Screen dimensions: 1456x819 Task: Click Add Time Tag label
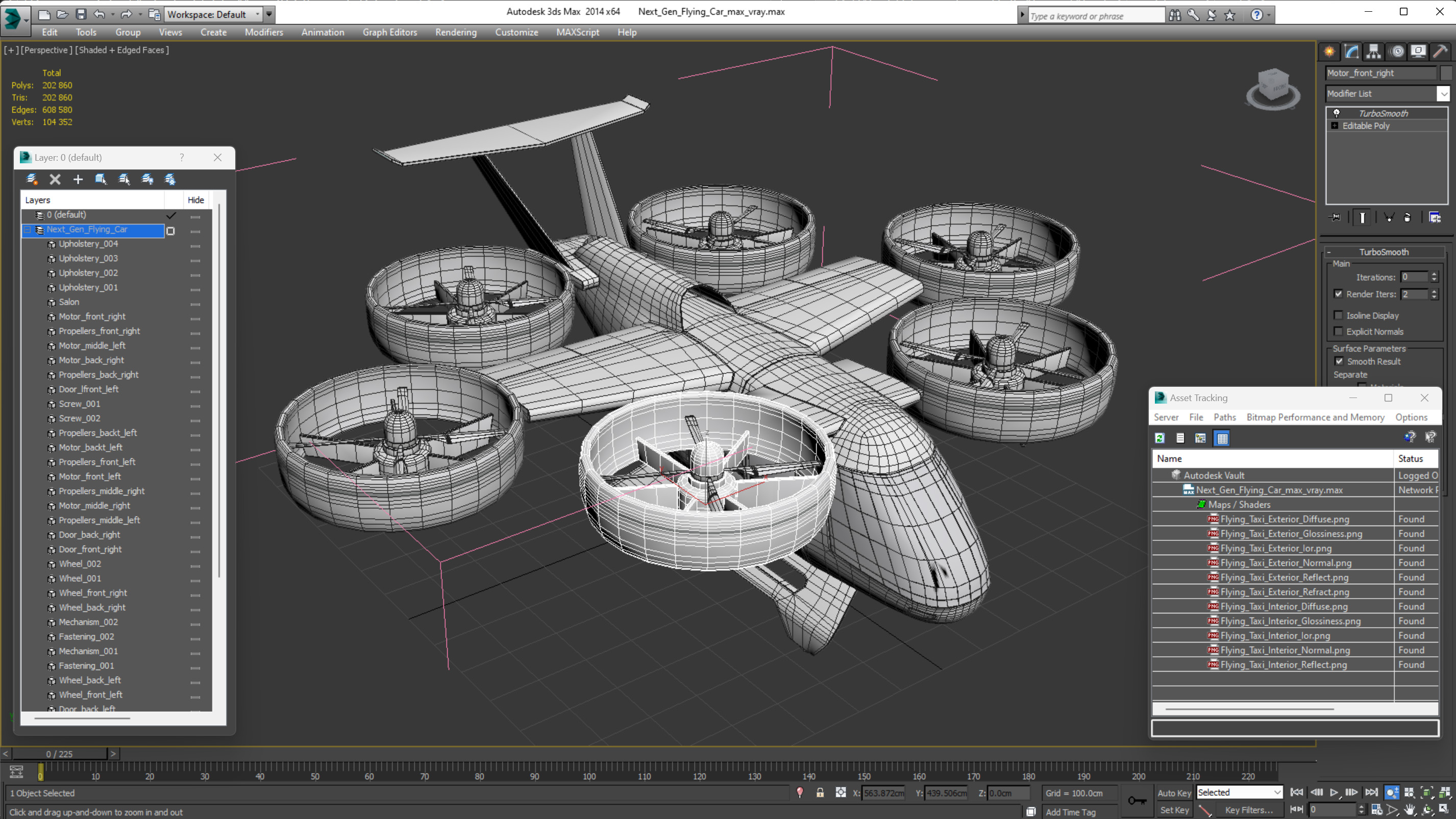tap(1070, 812)
